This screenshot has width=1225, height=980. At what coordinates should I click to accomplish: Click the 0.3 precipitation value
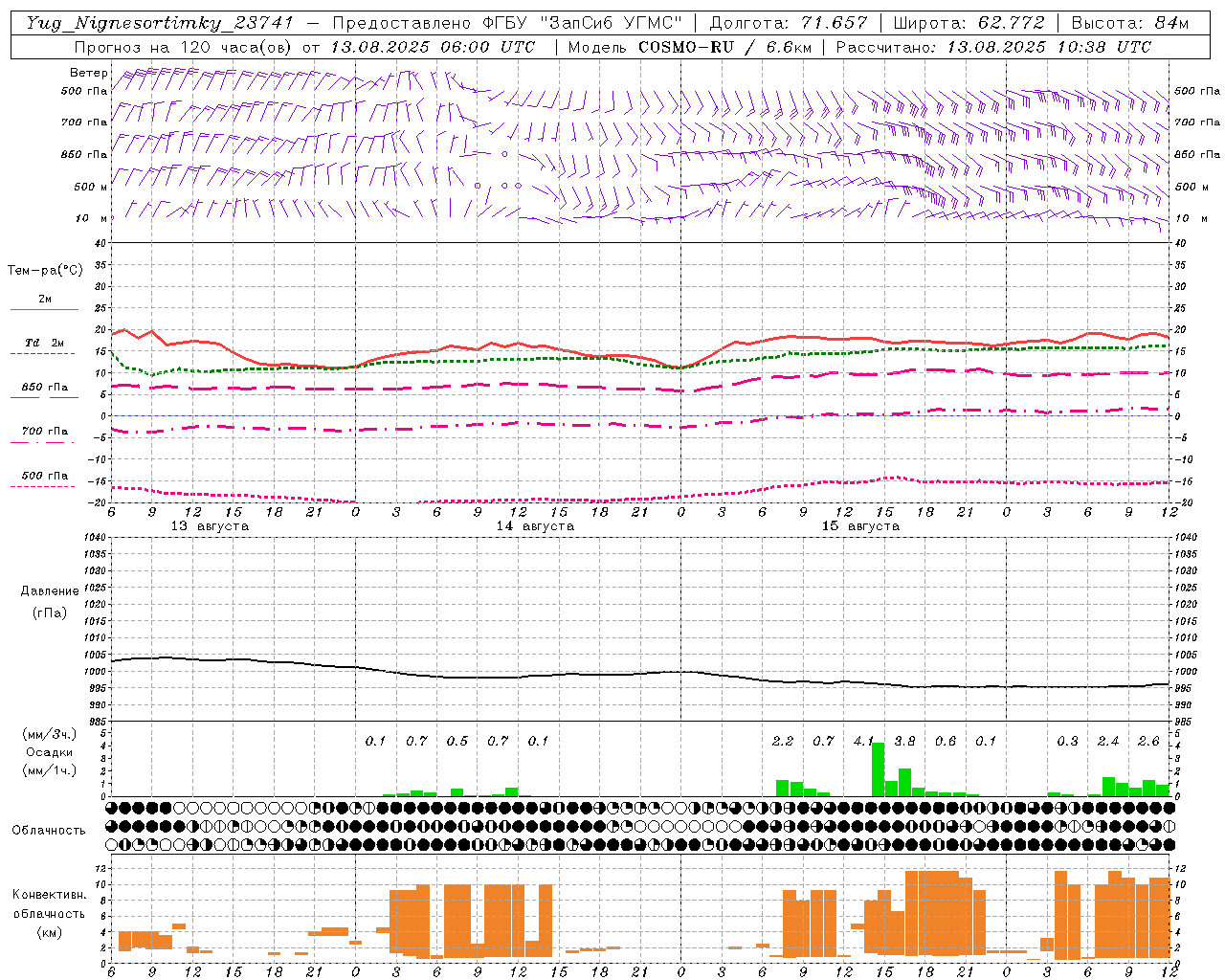1067,742
